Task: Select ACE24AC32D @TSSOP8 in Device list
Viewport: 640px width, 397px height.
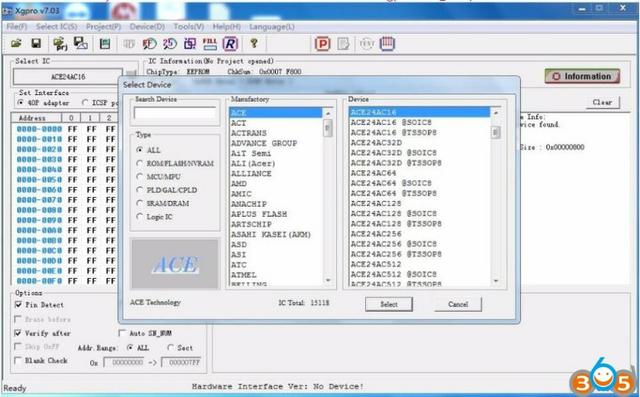Action: tap(396, 163)
